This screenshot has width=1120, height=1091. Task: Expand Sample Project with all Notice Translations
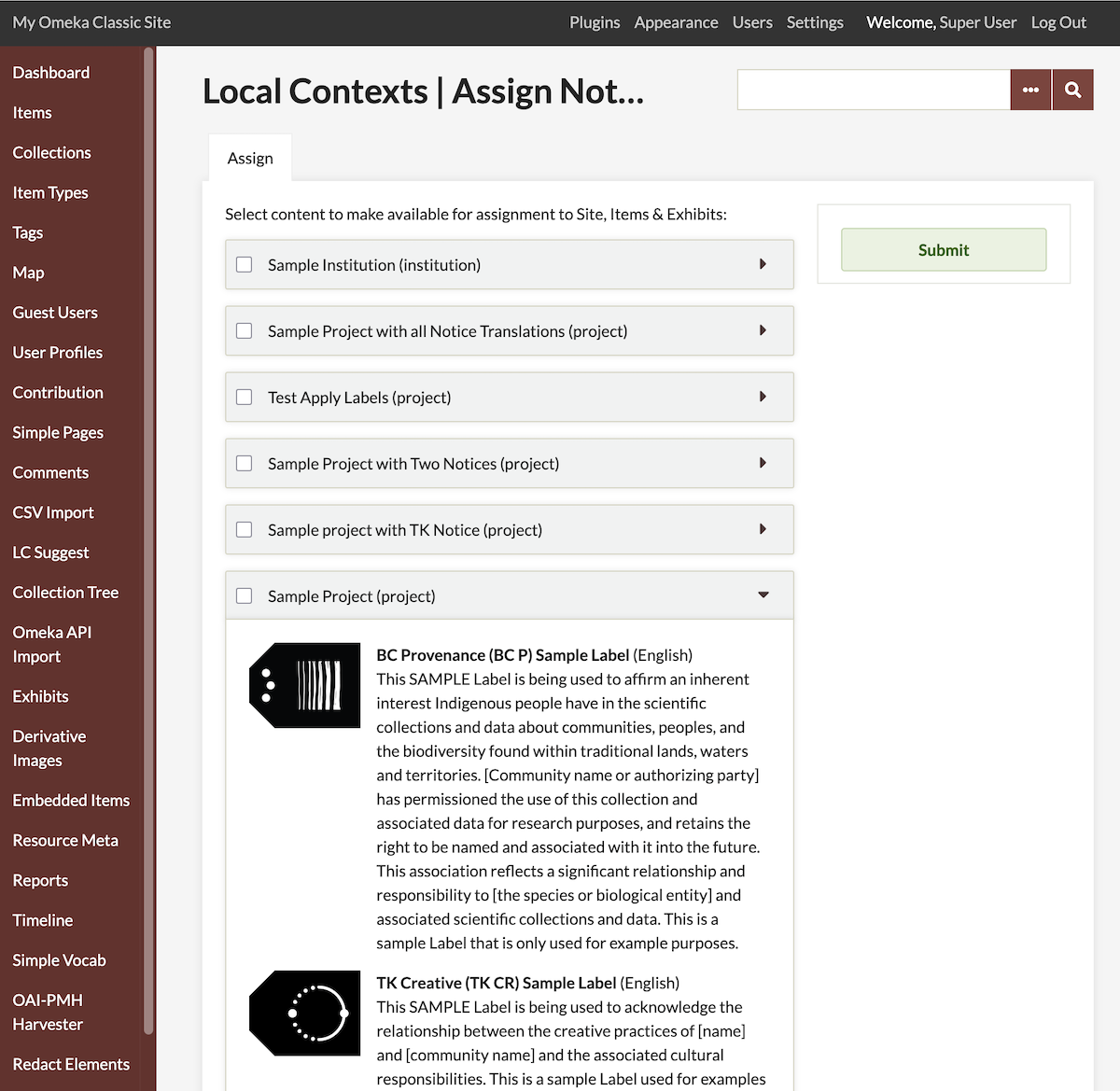[763, 331]
